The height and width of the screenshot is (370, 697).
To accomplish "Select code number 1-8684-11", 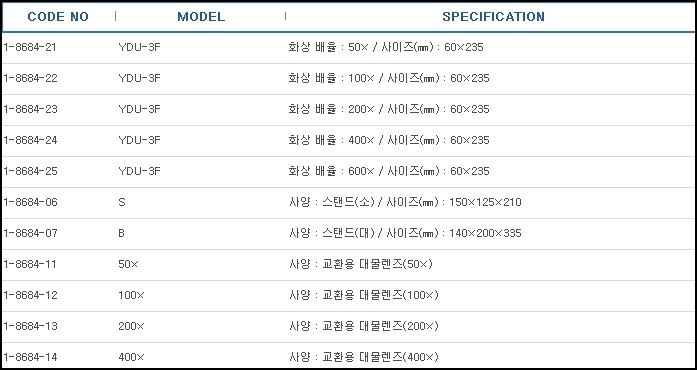I will [30, 264].
